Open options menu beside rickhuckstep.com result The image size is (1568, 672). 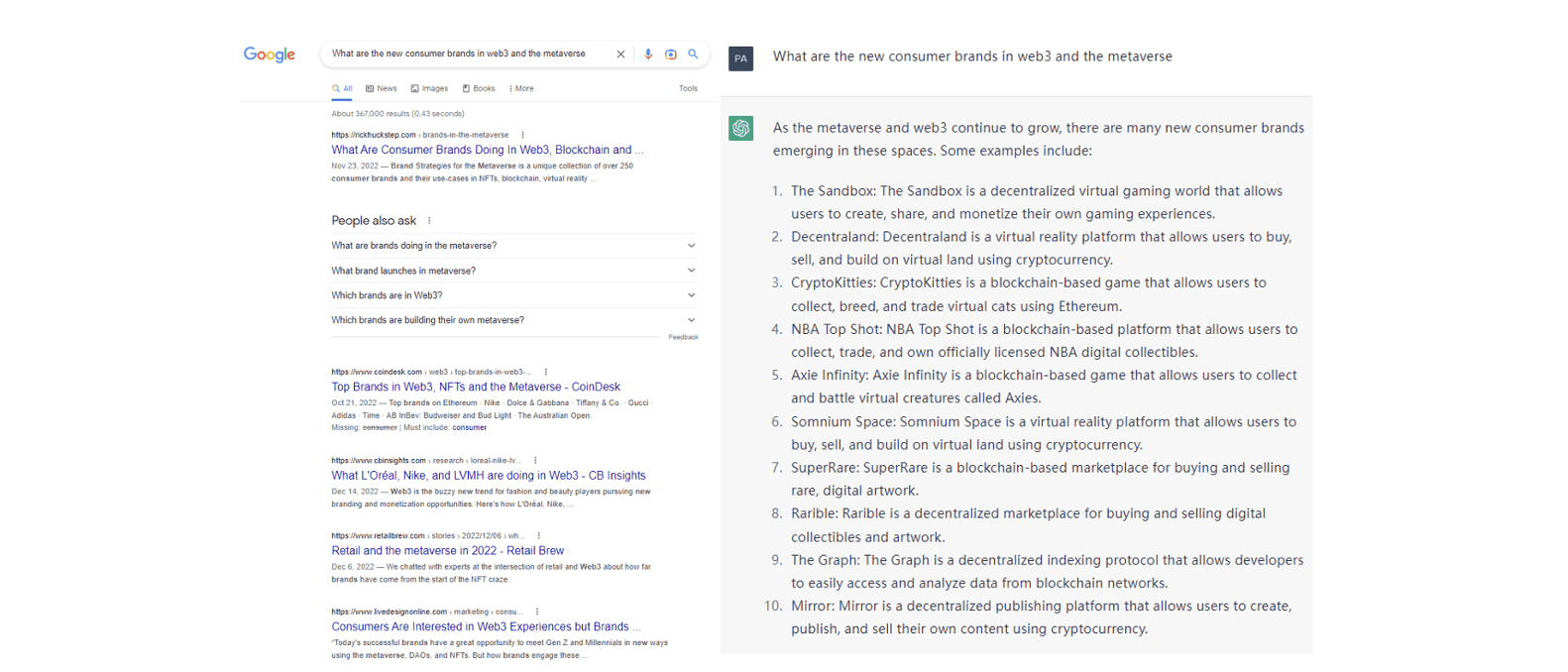tap(522, 135)
